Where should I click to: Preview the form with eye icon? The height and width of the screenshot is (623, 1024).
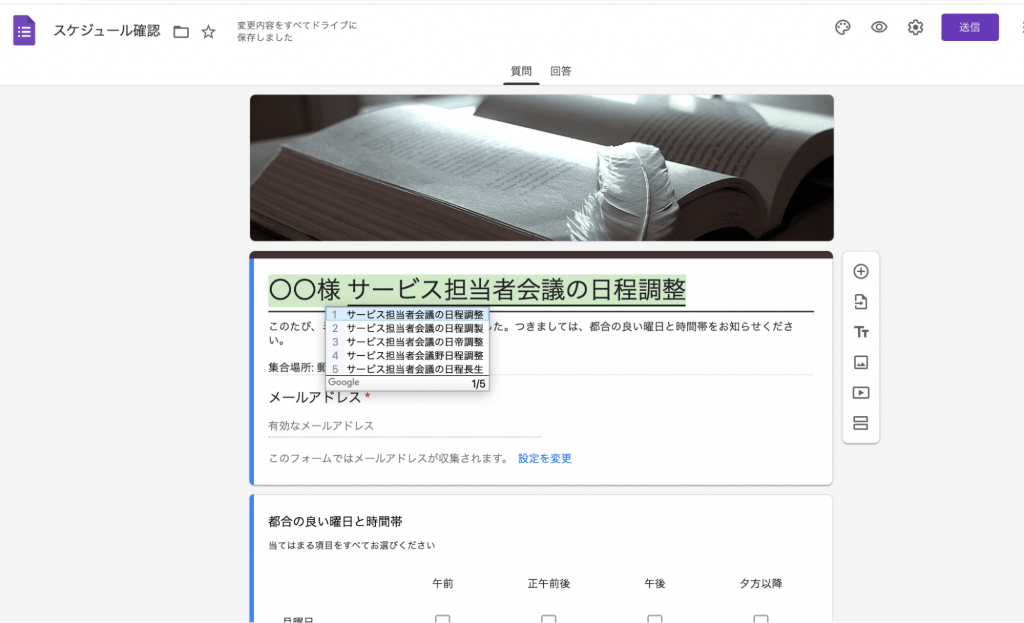(x=879, y=27)
